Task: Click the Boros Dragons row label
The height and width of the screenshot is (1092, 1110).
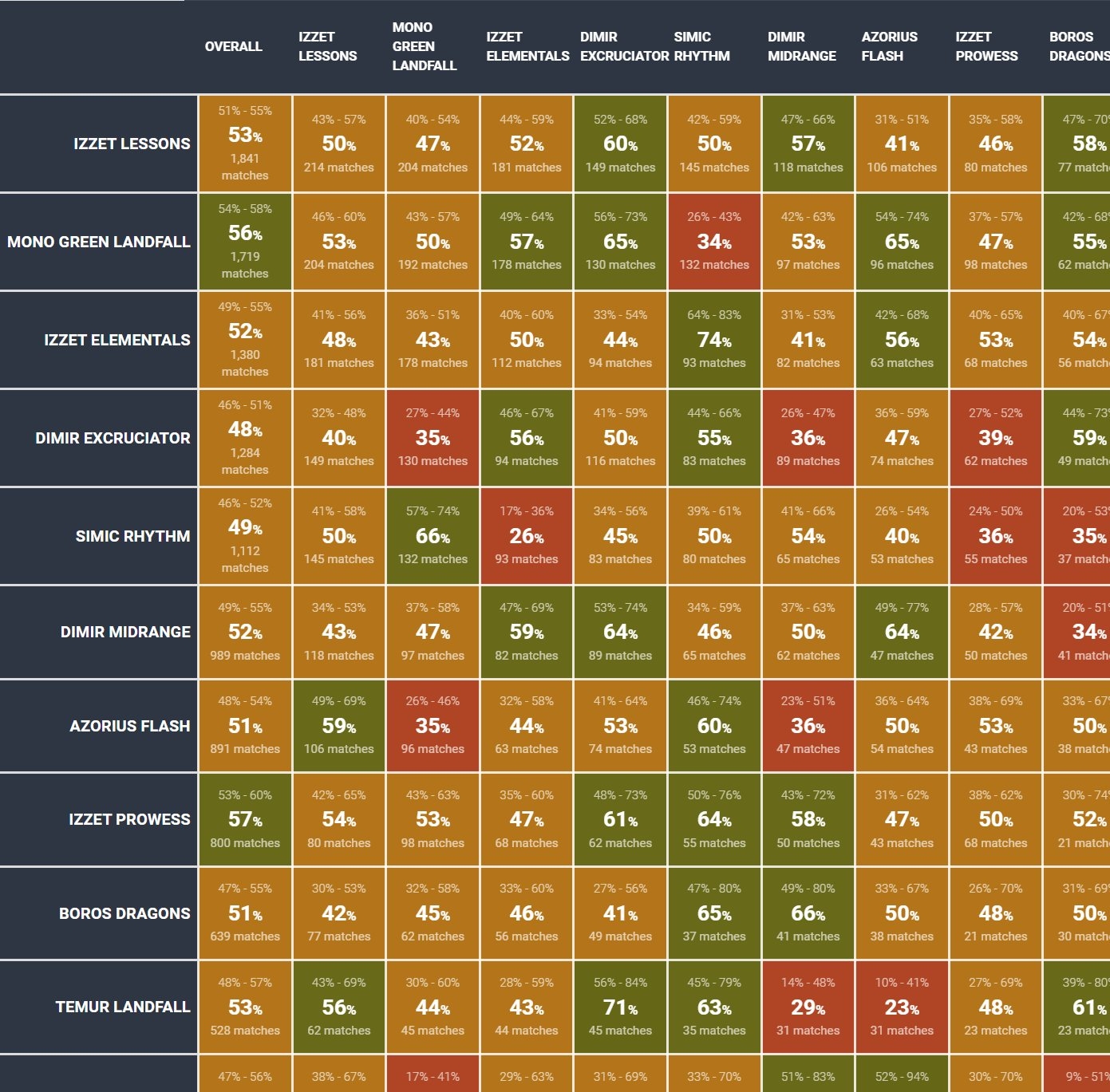Action: (x=124, y=913)
